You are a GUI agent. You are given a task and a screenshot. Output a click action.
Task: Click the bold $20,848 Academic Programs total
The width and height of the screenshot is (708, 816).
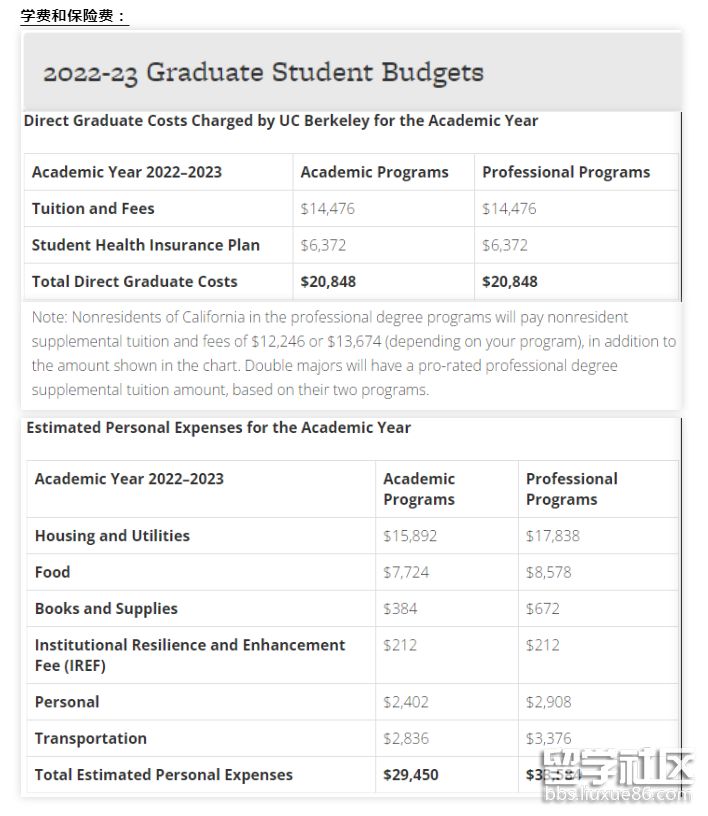328,282
